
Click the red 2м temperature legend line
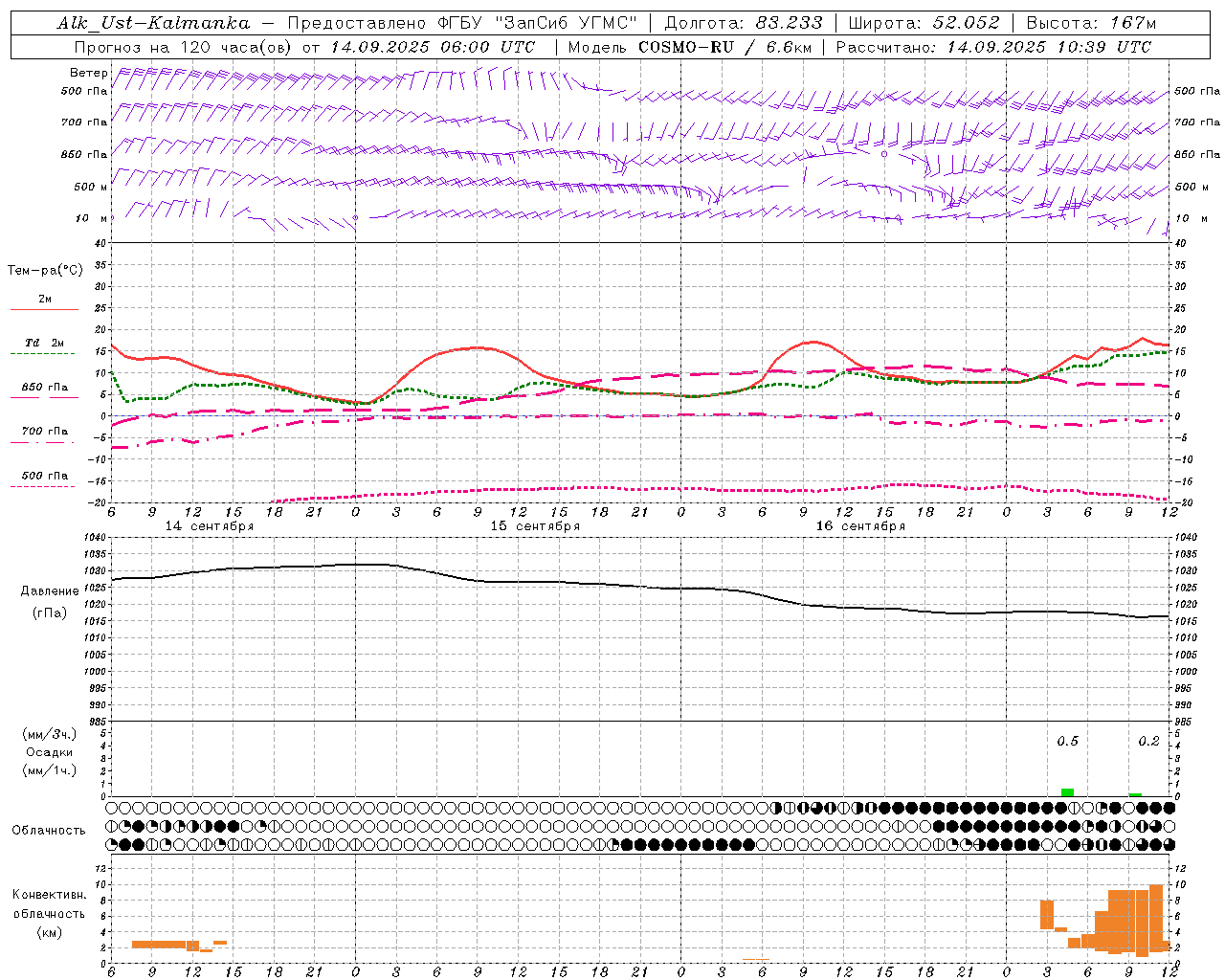tap(44, 309)
